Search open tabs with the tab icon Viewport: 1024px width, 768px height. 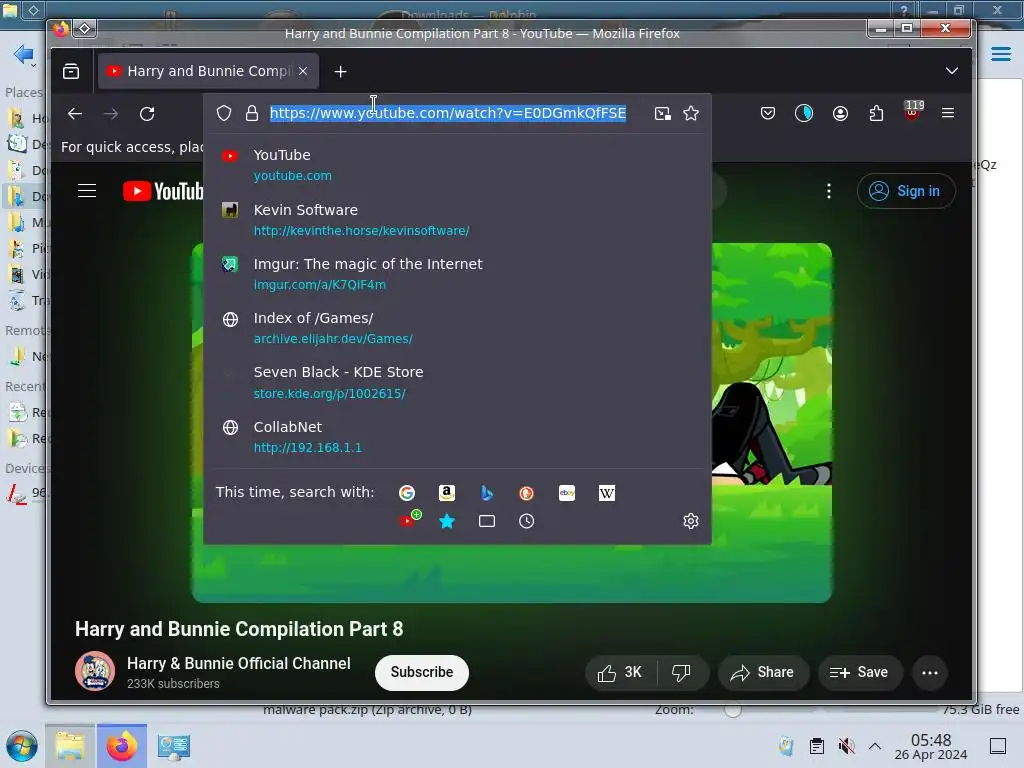(x=487, y=521)
